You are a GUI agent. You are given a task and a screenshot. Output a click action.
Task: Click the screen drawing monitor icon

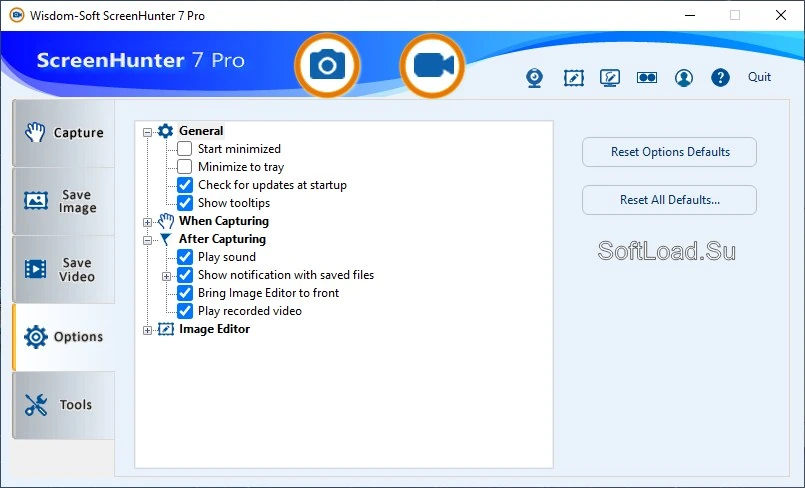[x=610, y=77]
